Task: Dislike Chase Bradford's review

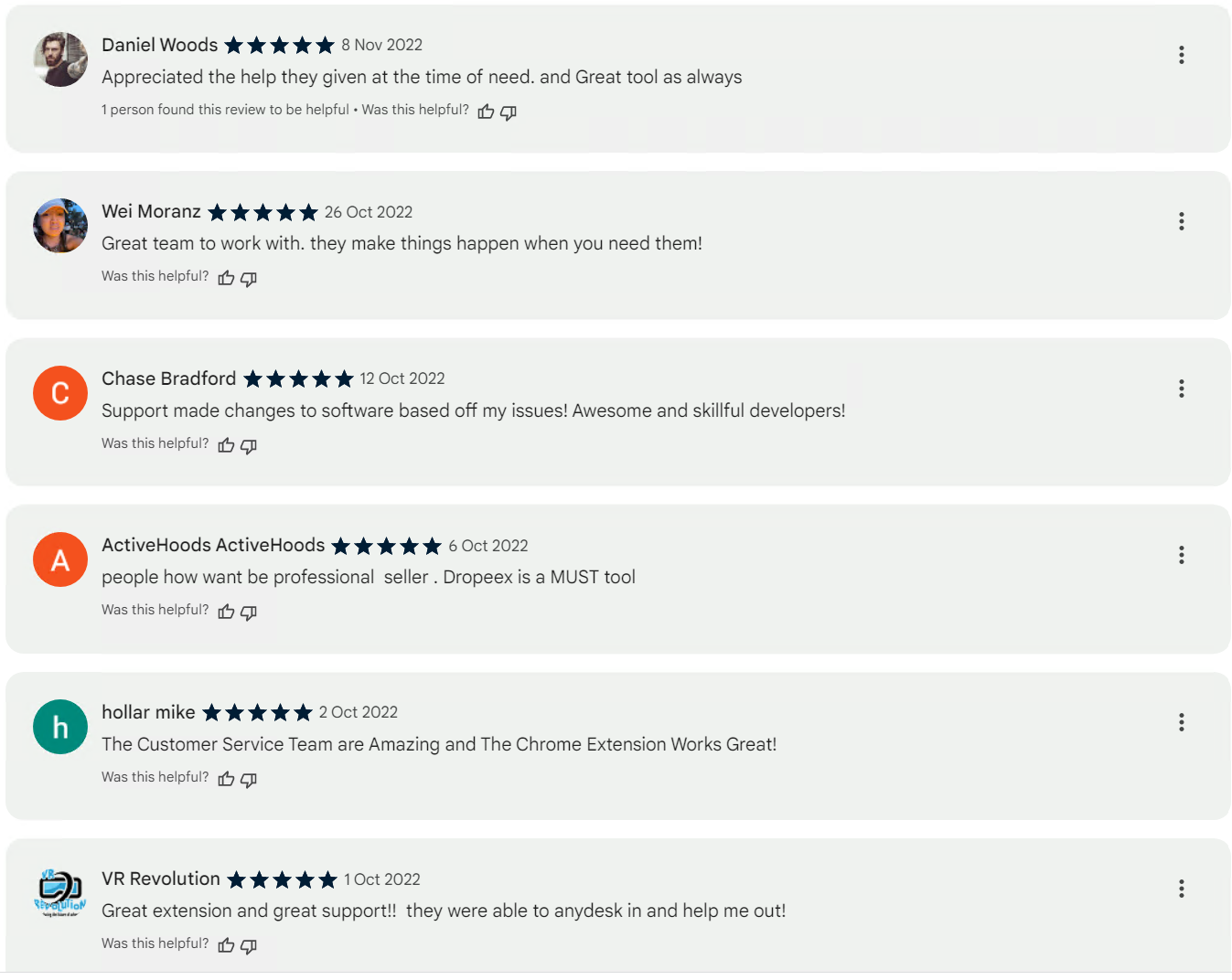Action: click(249, 446)
